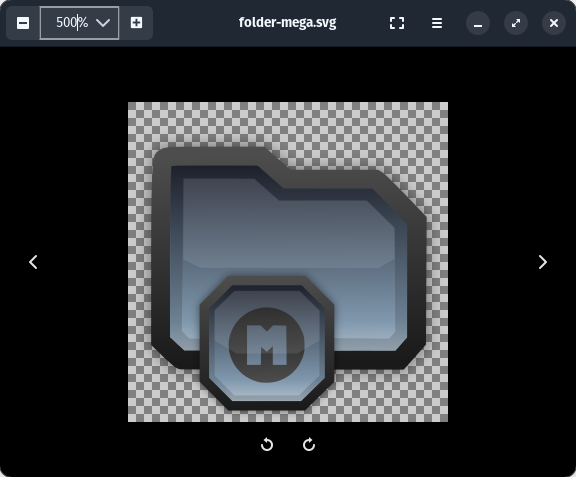Click the folder-mega.svg window title

(x=287, y=23)
